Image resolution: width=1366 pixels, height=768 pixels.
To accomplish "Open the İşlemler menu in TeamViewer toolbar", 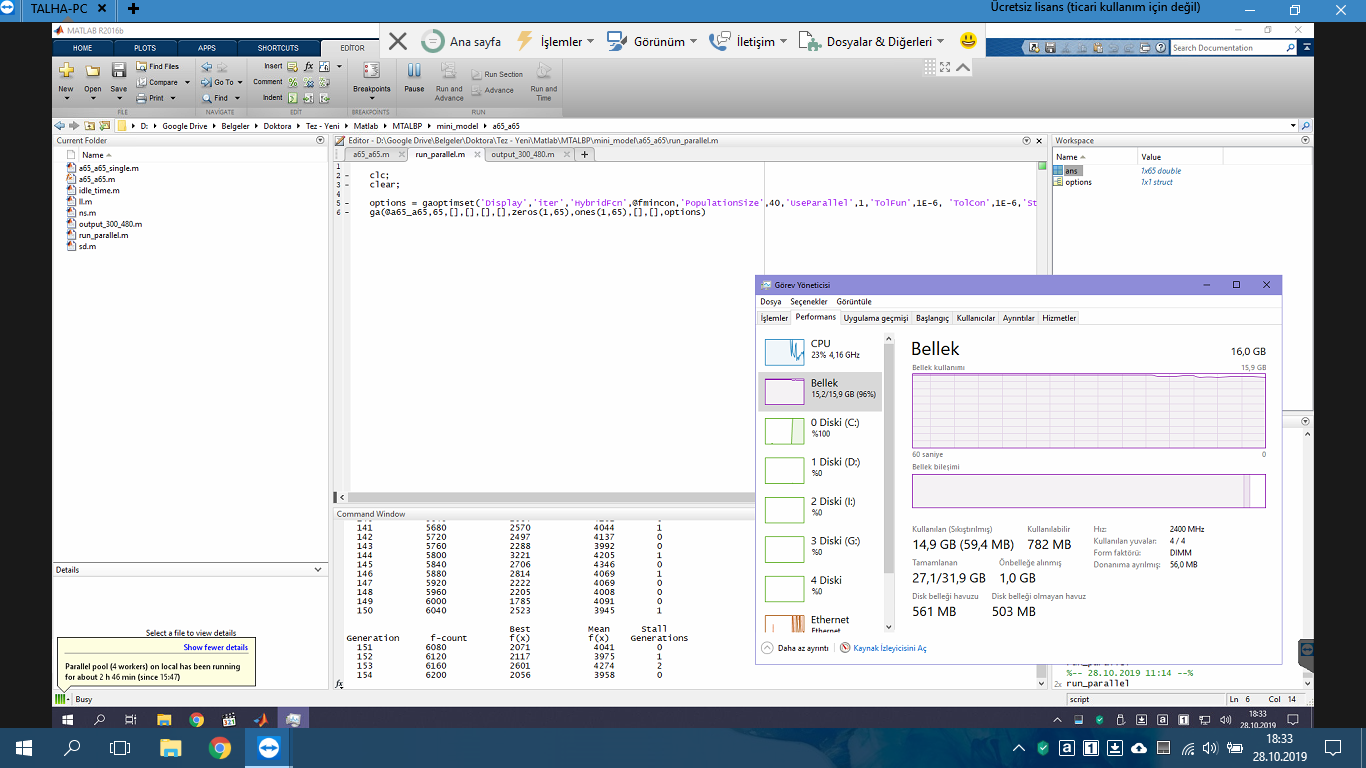I will tap(555, 42).
